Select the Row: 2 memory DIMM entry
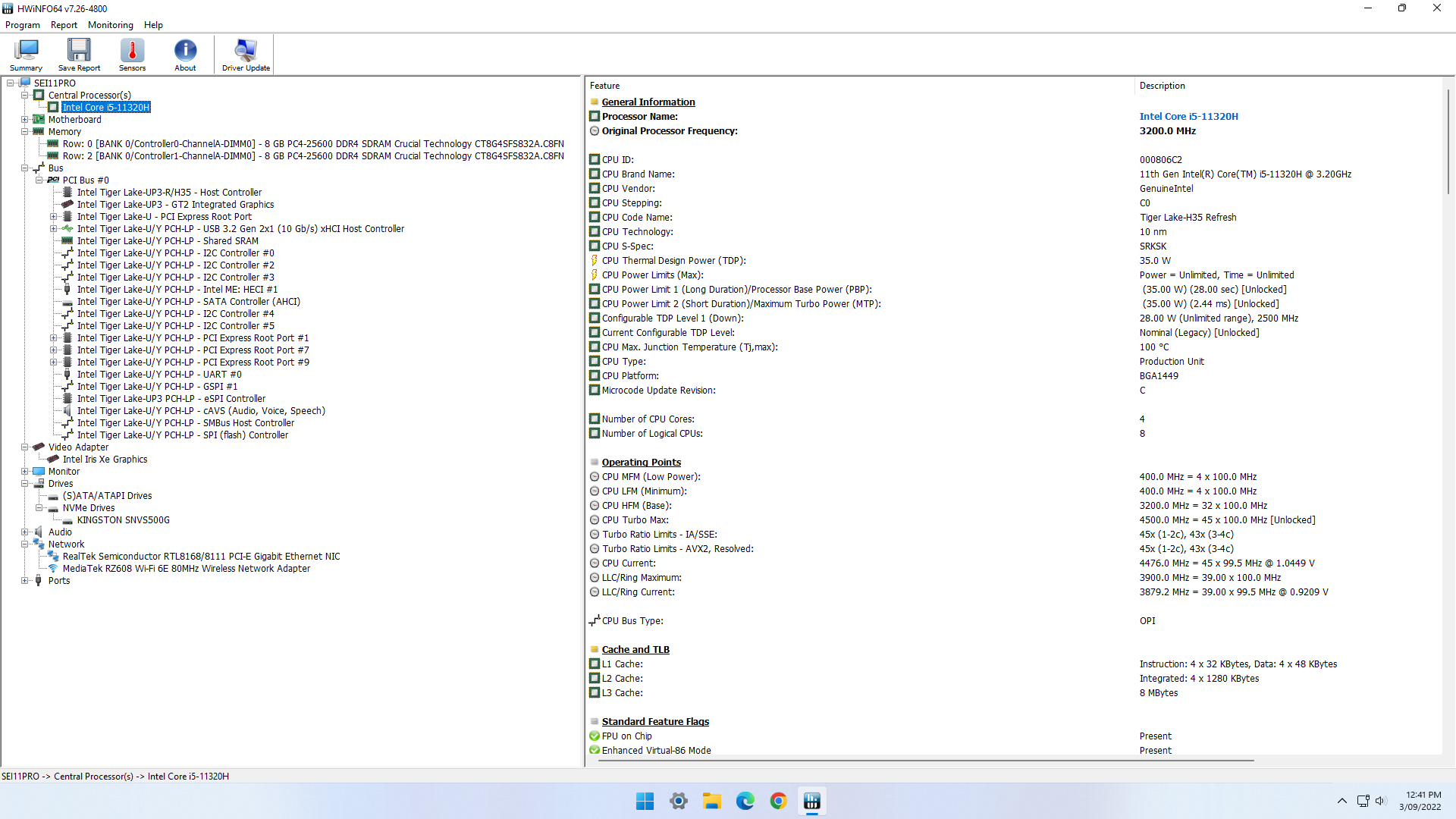The width and height of the screenshot is (1456, 819). pos(312,155)
